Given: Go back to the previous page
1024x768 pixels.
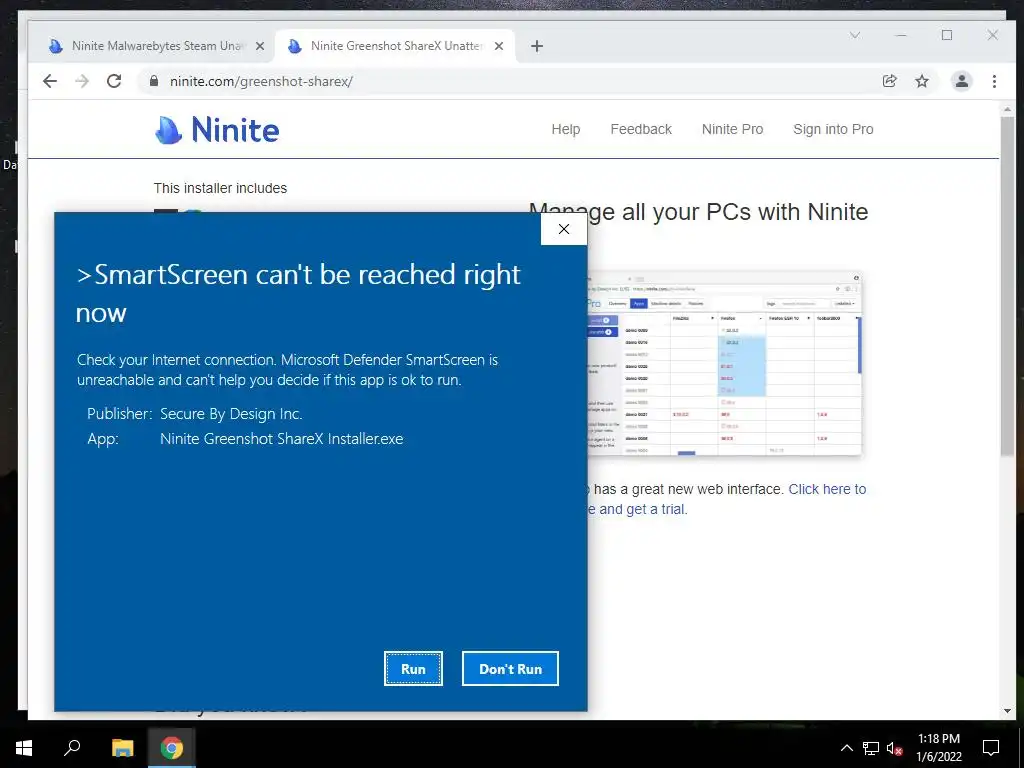Looking at the screenshot, I should (50, 81).
